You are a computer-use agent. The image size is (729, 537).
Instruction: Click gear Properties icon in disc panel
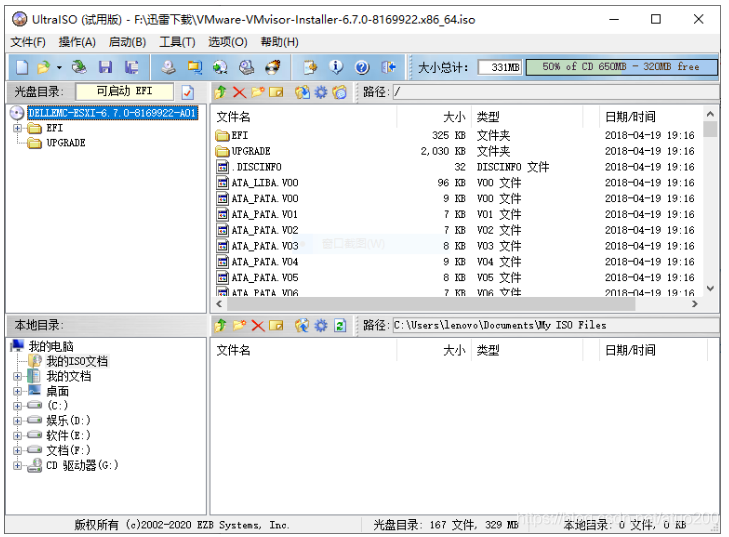[x=321, y=92]
